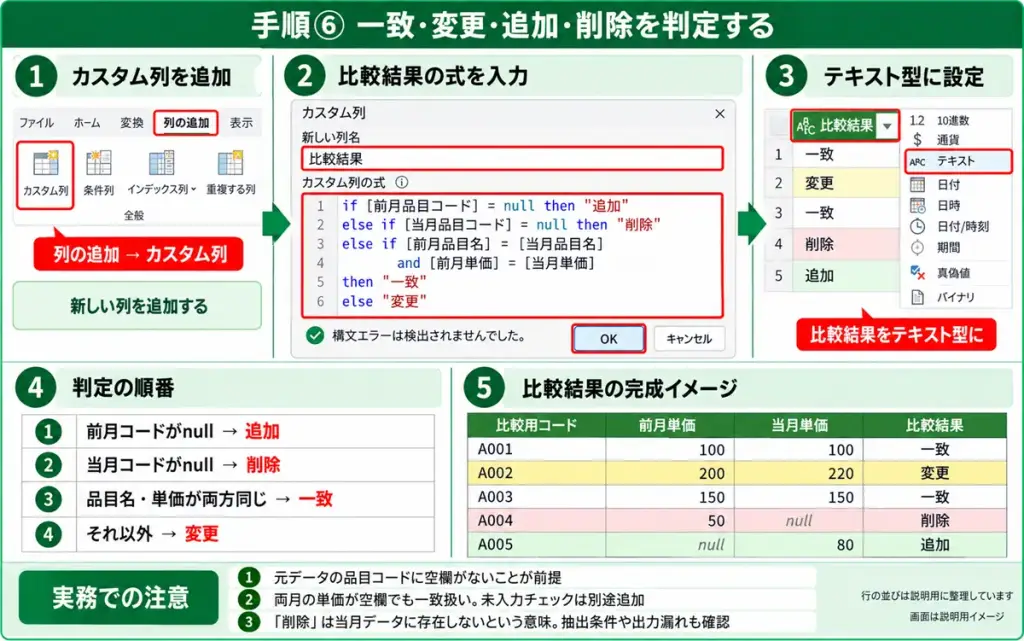Click the green syntax check icon
1024x641 pixels.
tap(315, 336)
